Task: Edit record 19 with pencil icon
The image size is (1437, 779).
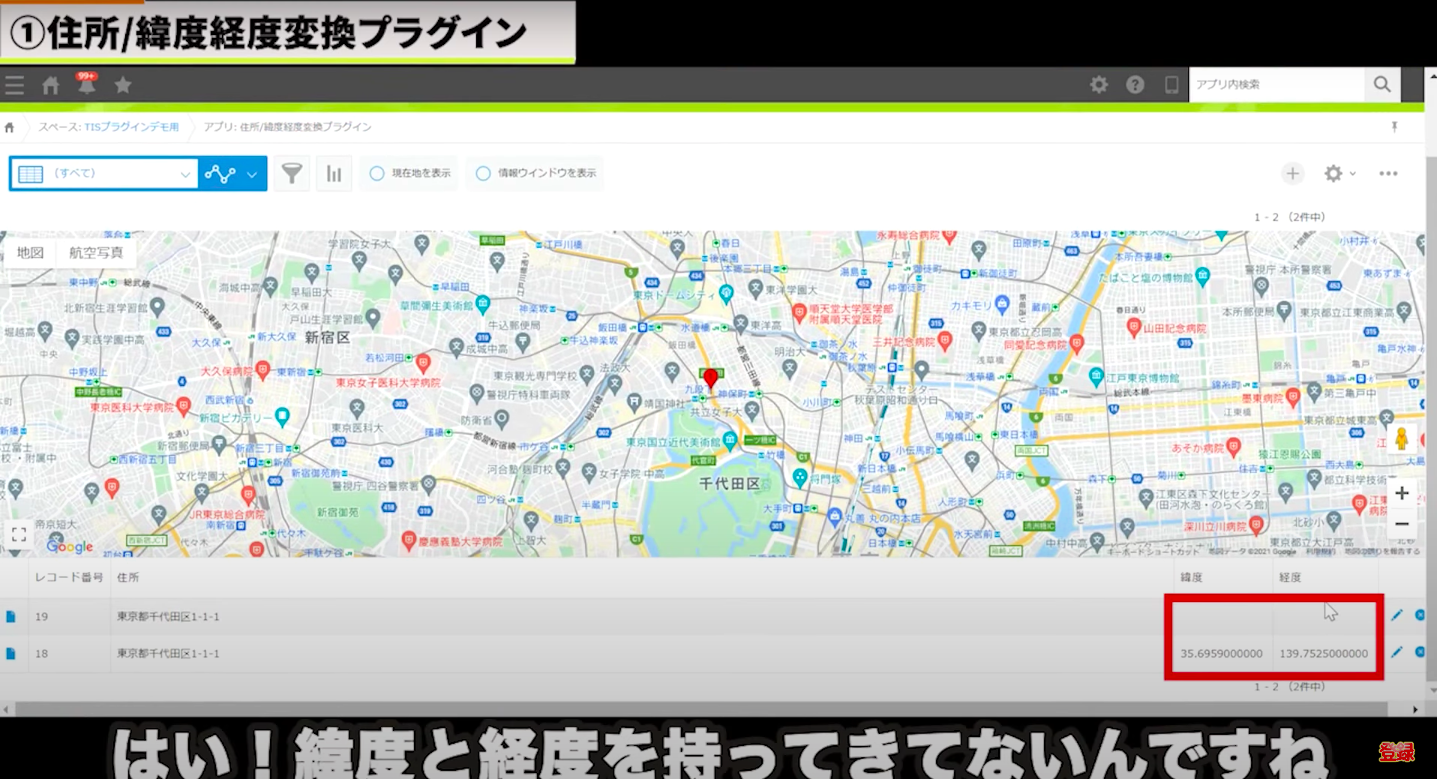Action: pos(1397,616)
